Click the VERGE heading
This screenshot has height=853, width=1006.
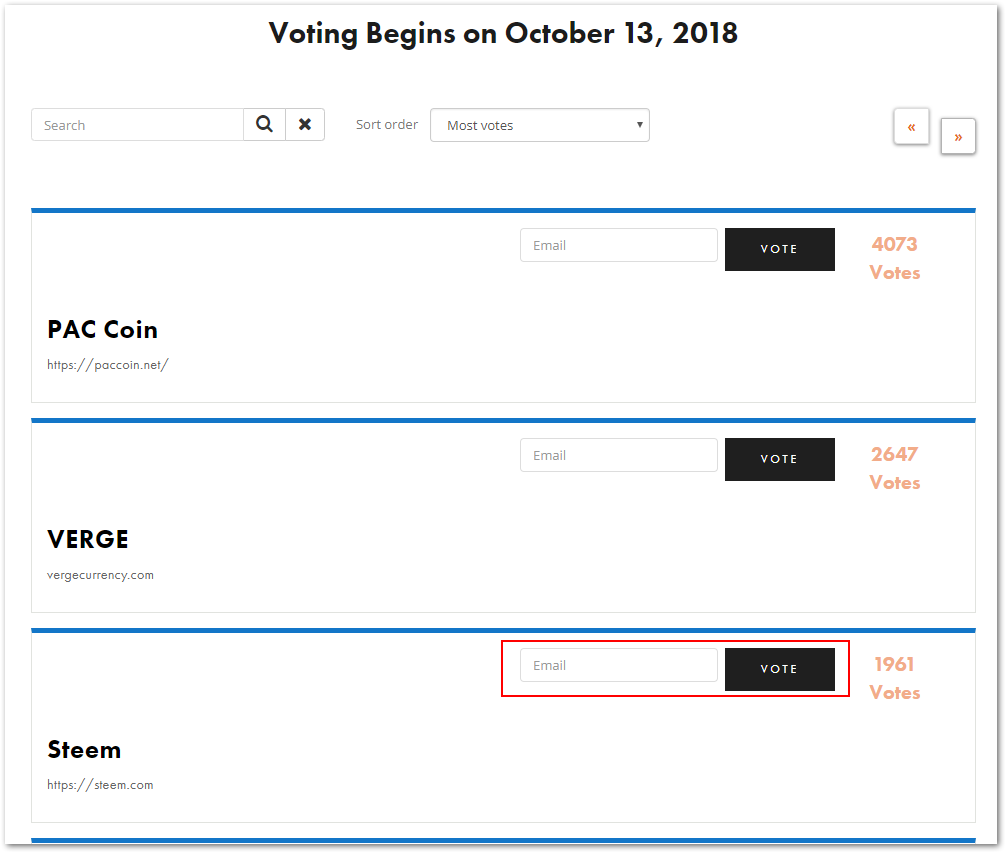88,540
